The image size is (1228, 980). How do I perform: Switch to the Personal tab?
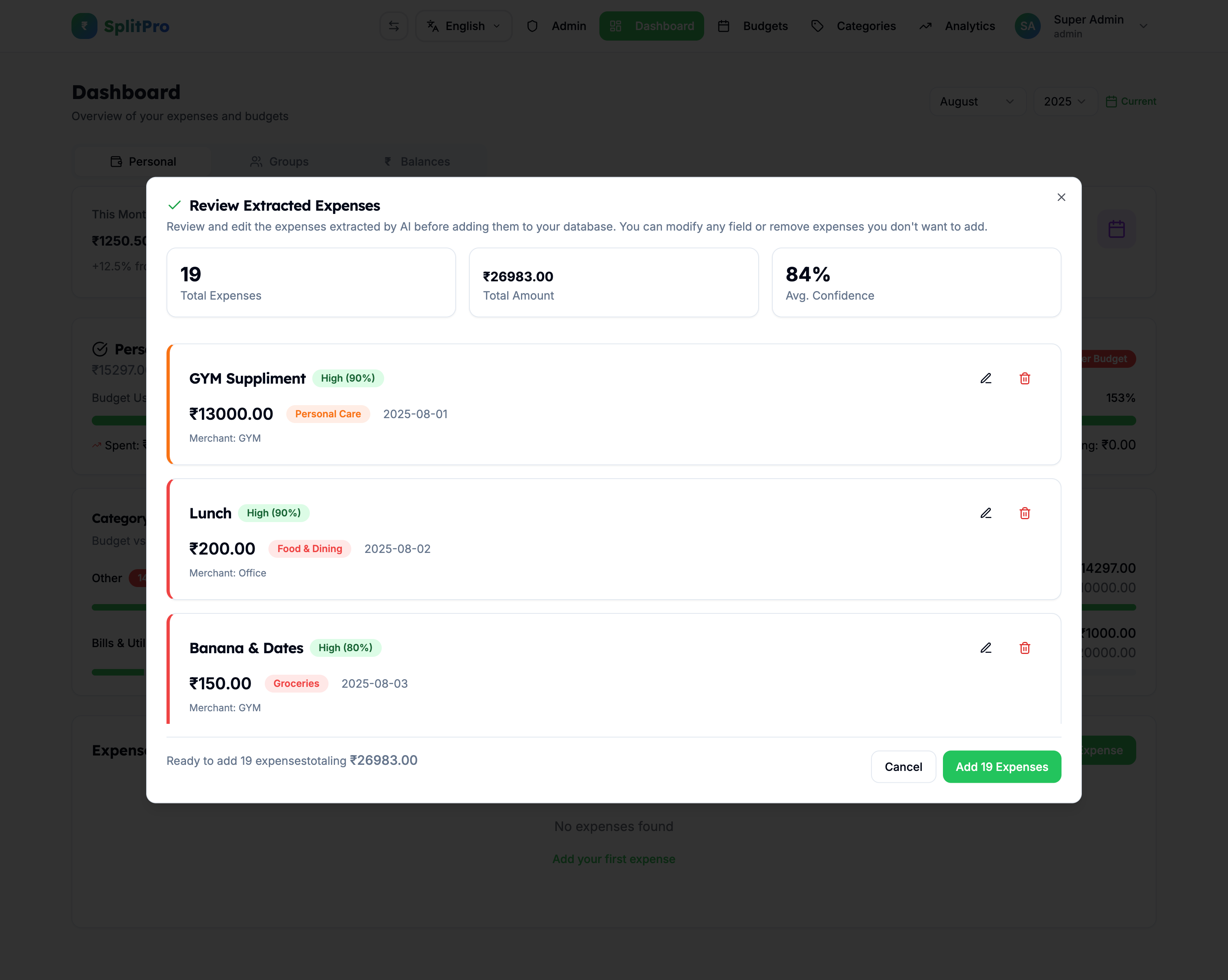pyautogui.click(x=143, y=162)
